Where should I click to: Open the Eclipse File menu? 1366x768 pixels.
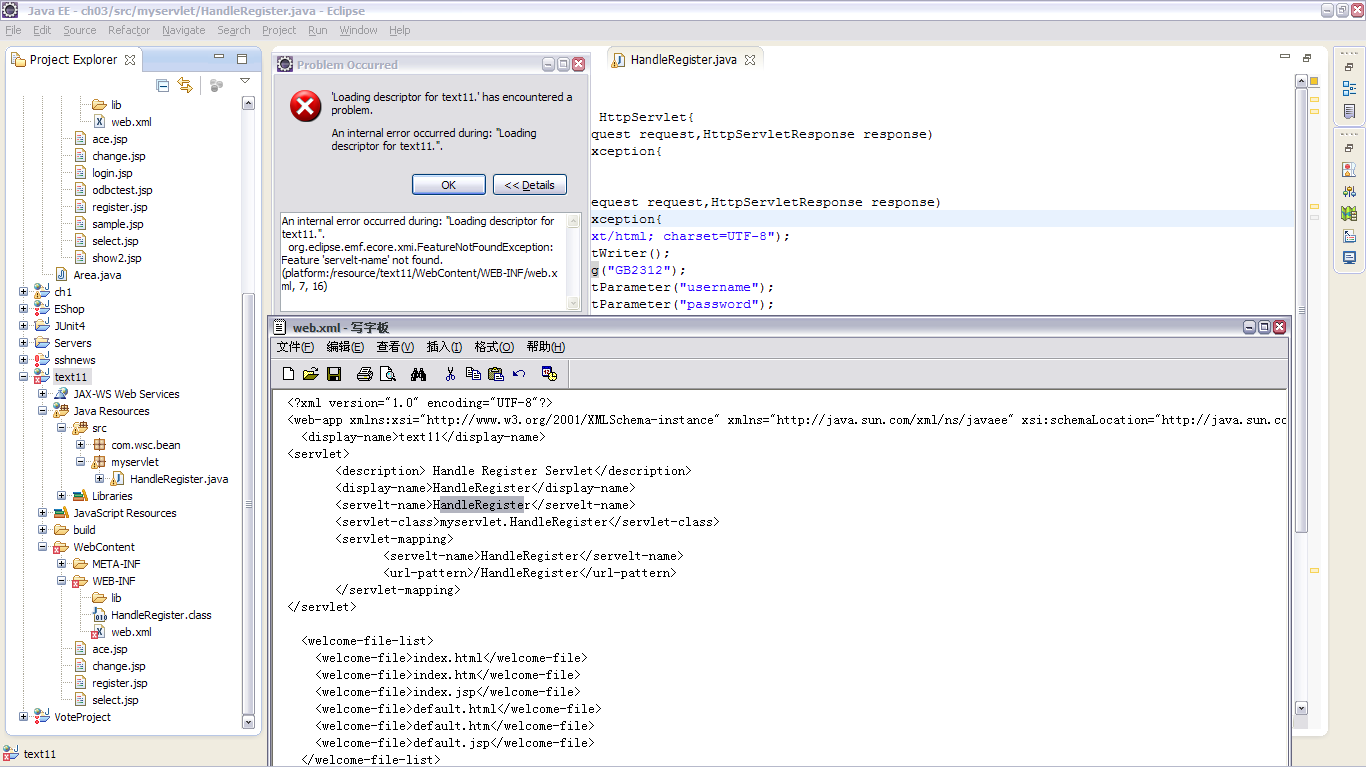pyautogui.click(x=13, y=30)
